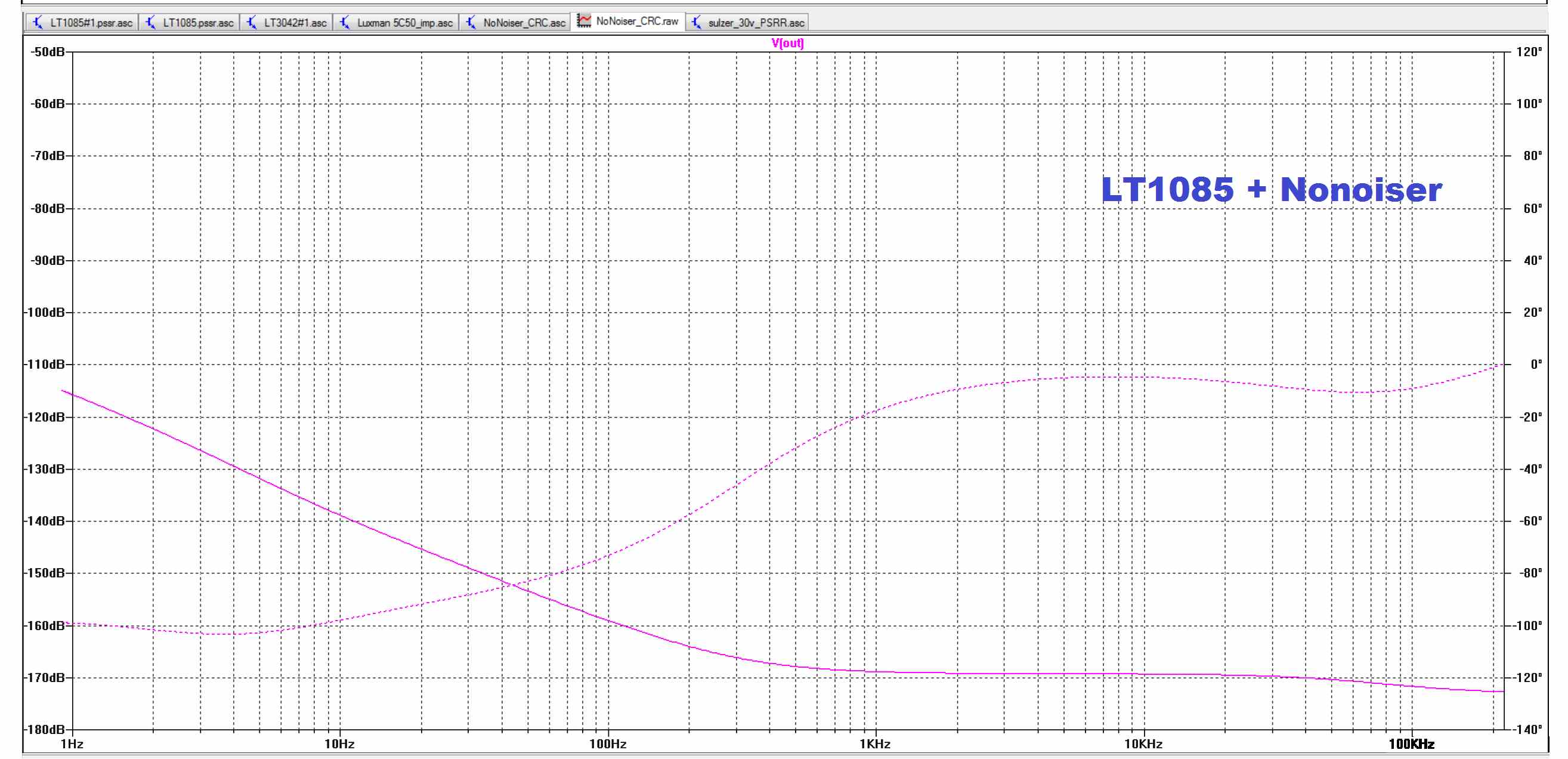Click the 10Hz frequency axis label
Screen dimensions: 1568x759
(x=339, y=743)
